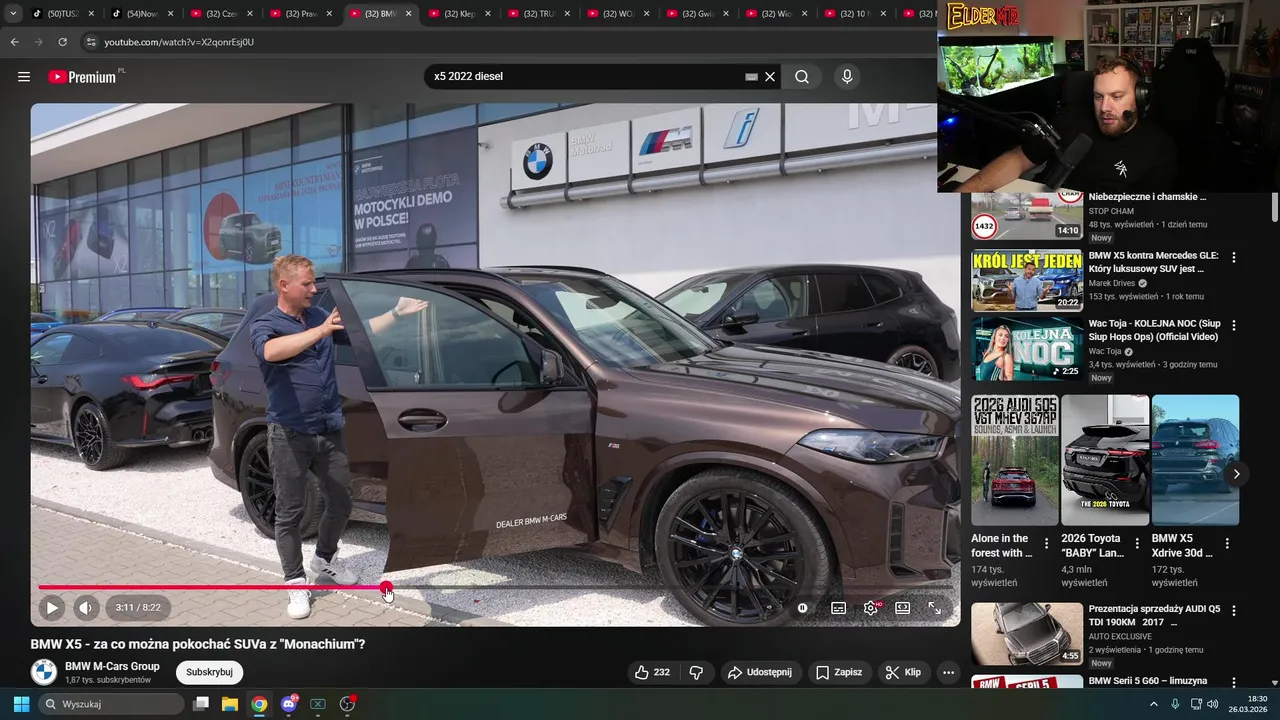The image size is (1280, 720).
Task: Open 'BMW X5 kontra Mercedes GLE' video title
Action: click(x=1153, y=262)
